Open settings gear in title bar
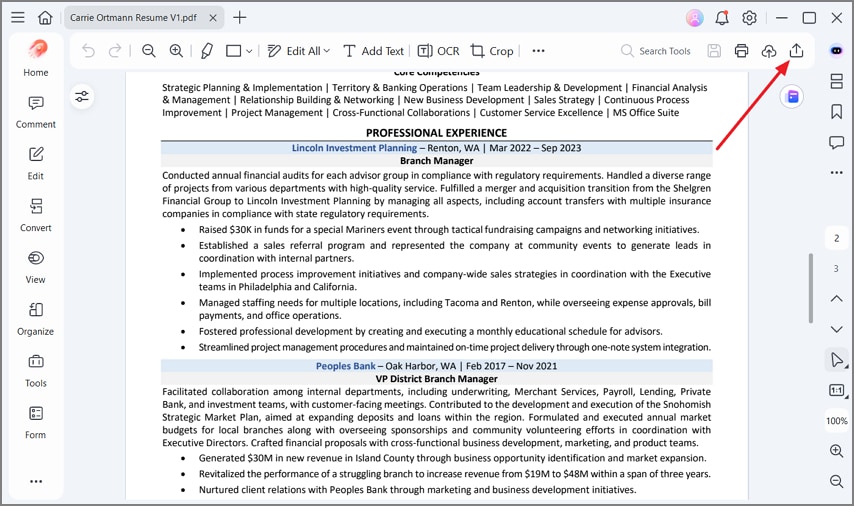Image resolution: width=854 pixels, height=506 pixels. click(x=749, y=18)
